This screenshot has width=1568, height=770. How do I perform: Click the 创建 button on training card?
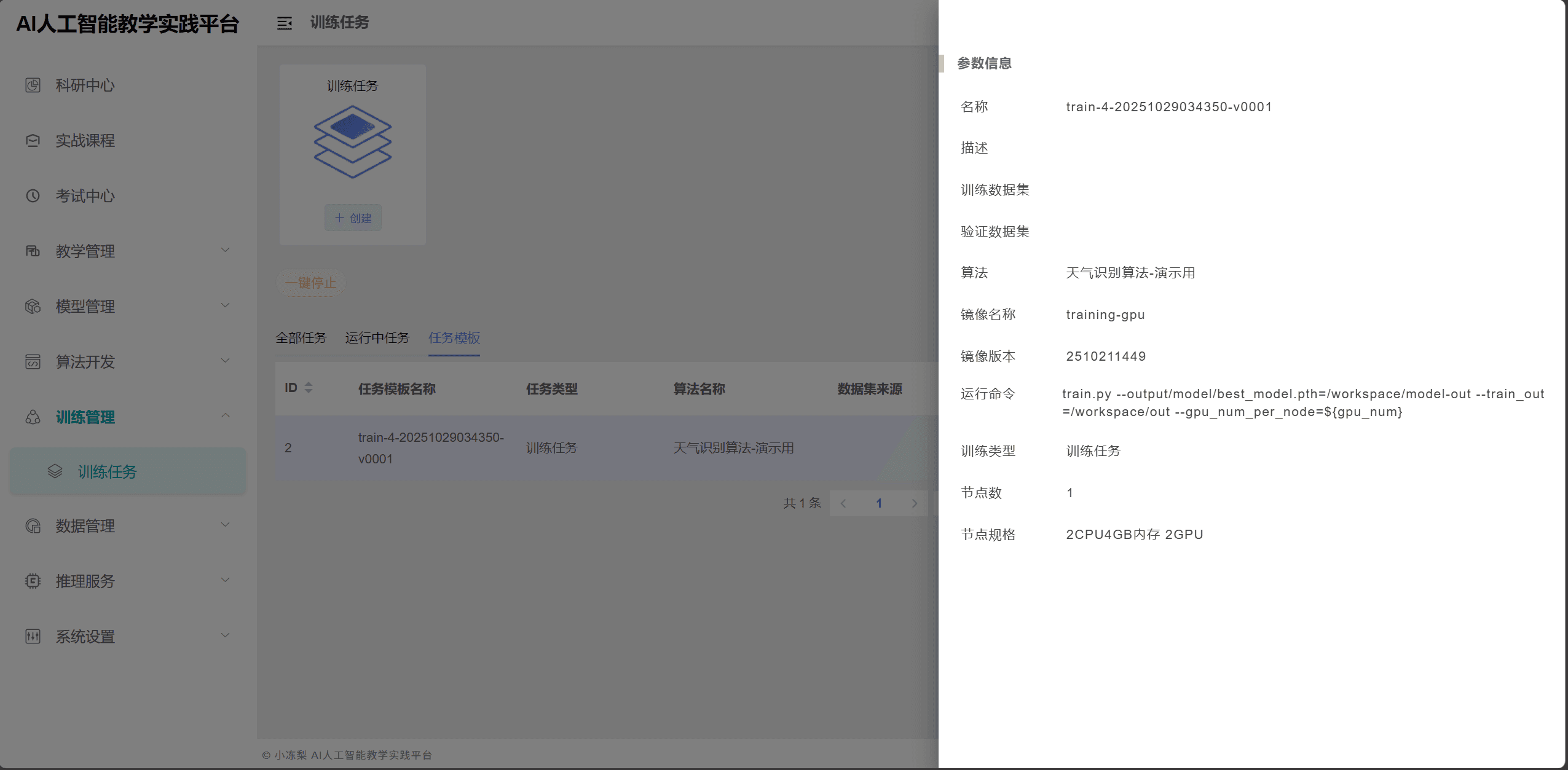(353, 218)
